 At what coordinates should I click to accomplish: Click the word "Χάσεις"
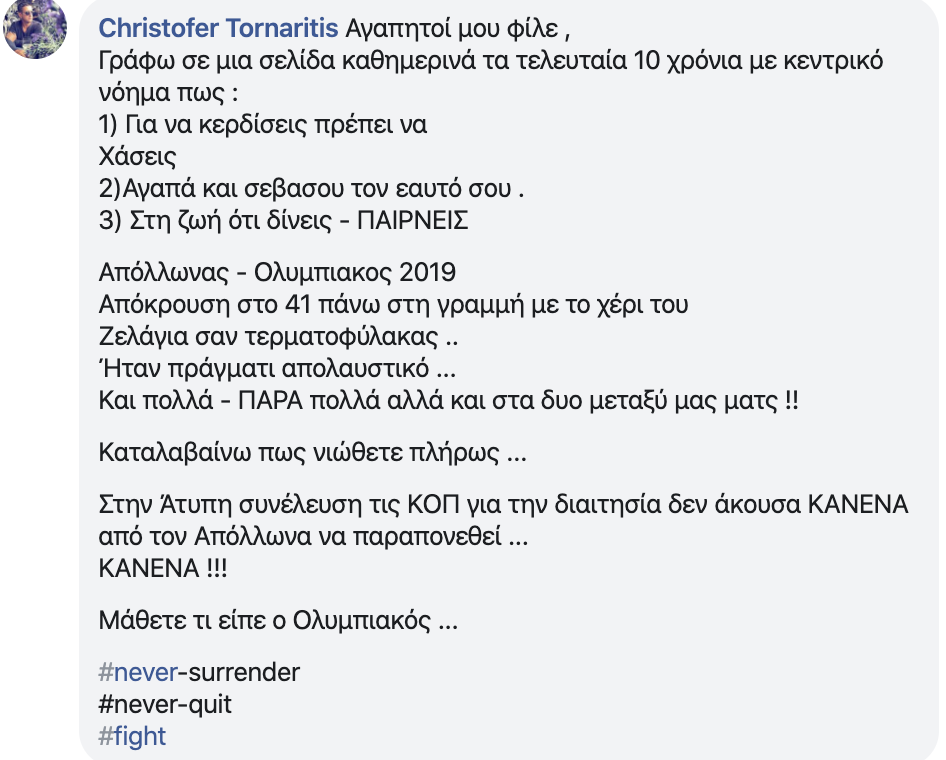pos(138,157)
